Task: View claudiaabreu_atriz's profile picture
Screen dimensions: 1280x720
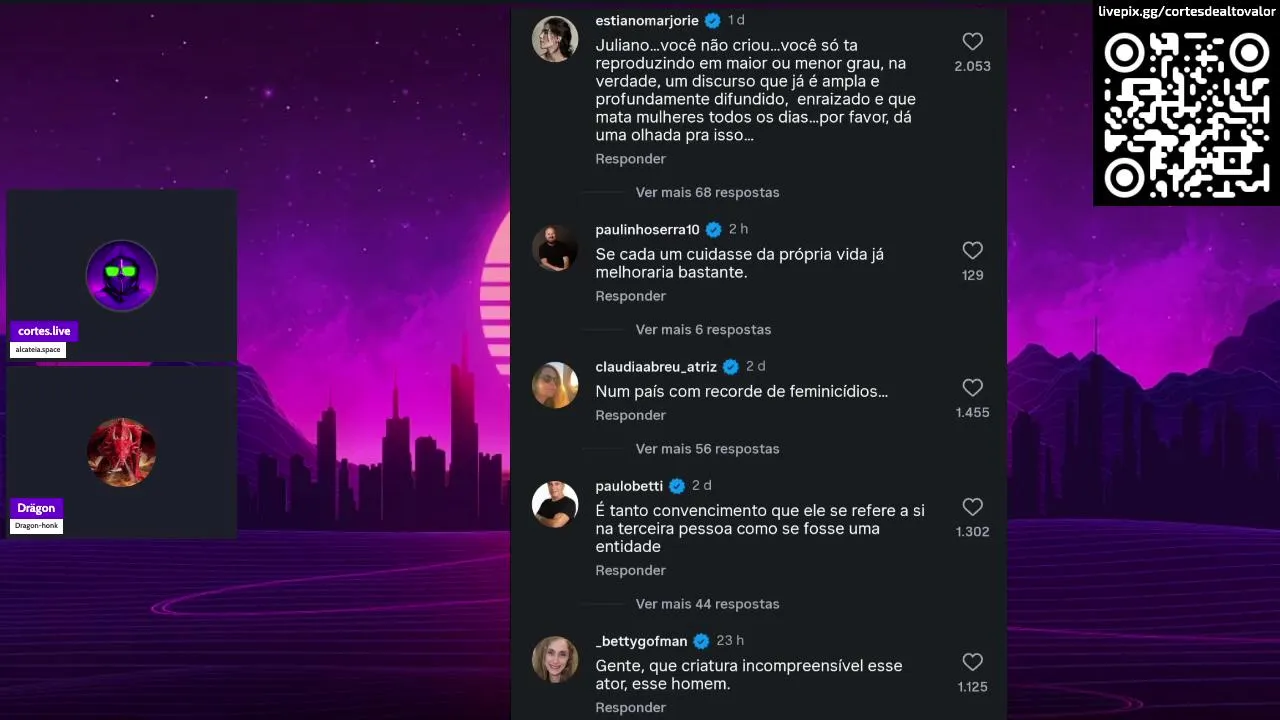Action: click(x=555, y=385)
